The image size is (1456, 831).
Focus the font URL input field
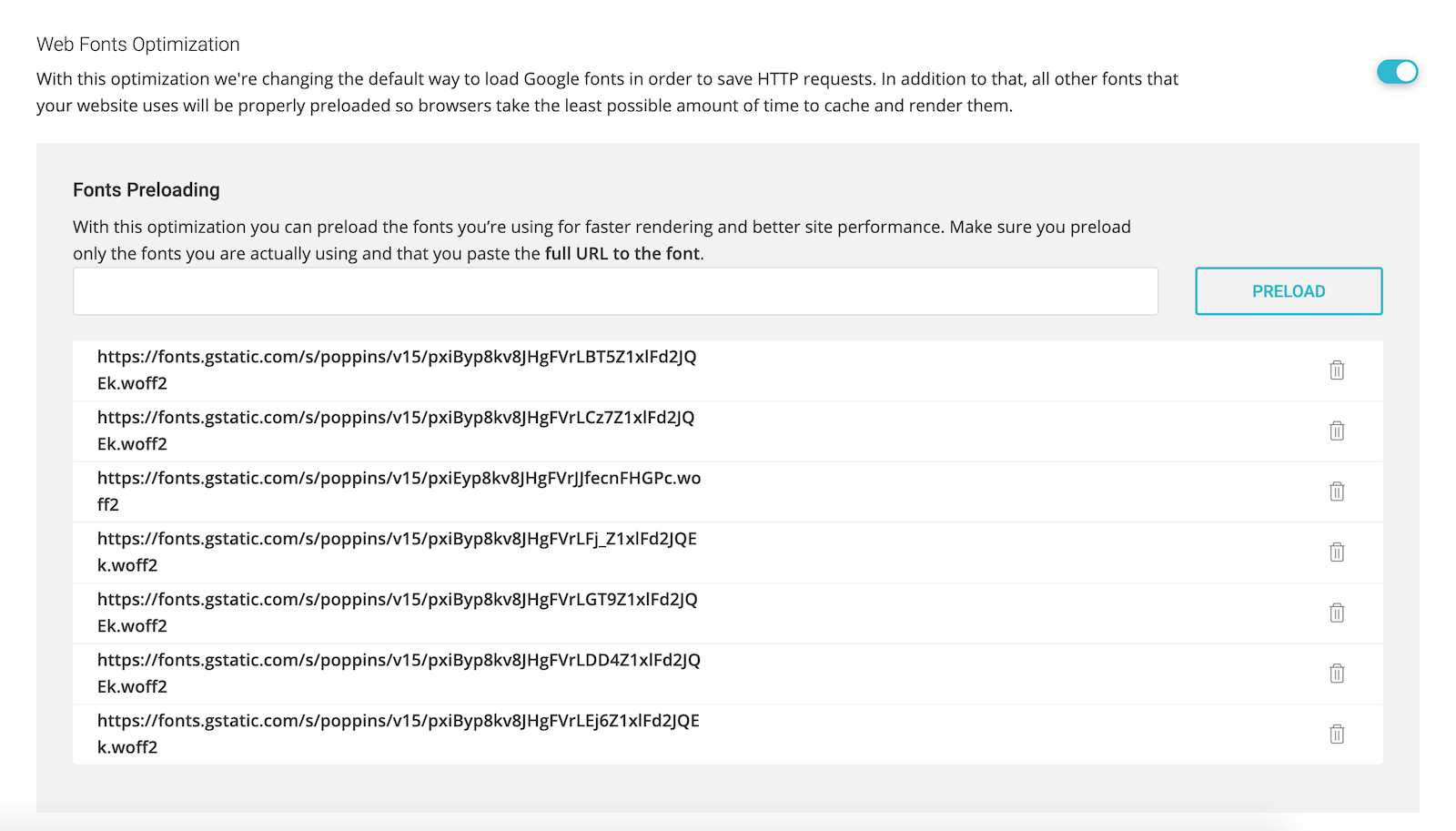pos(615,291)
